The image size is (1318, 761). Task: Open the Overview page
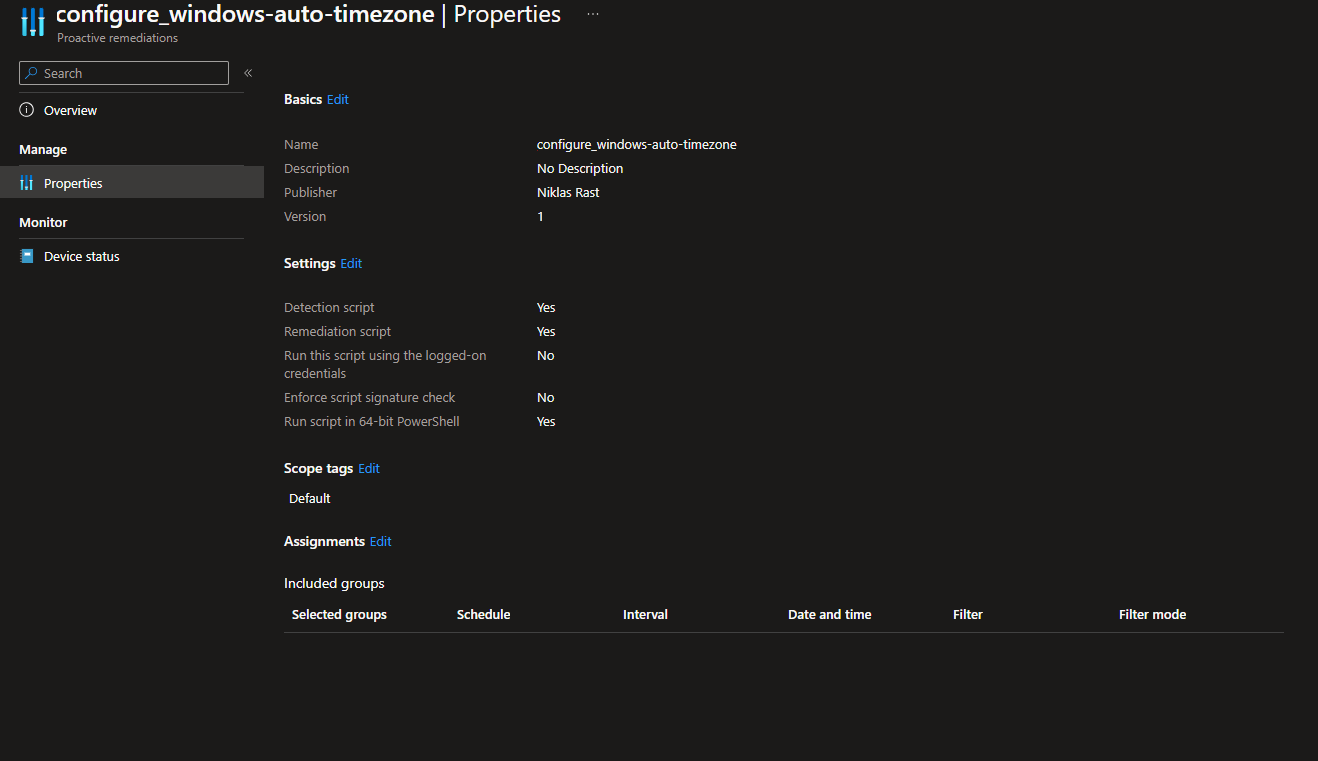[x=70, y=110]
